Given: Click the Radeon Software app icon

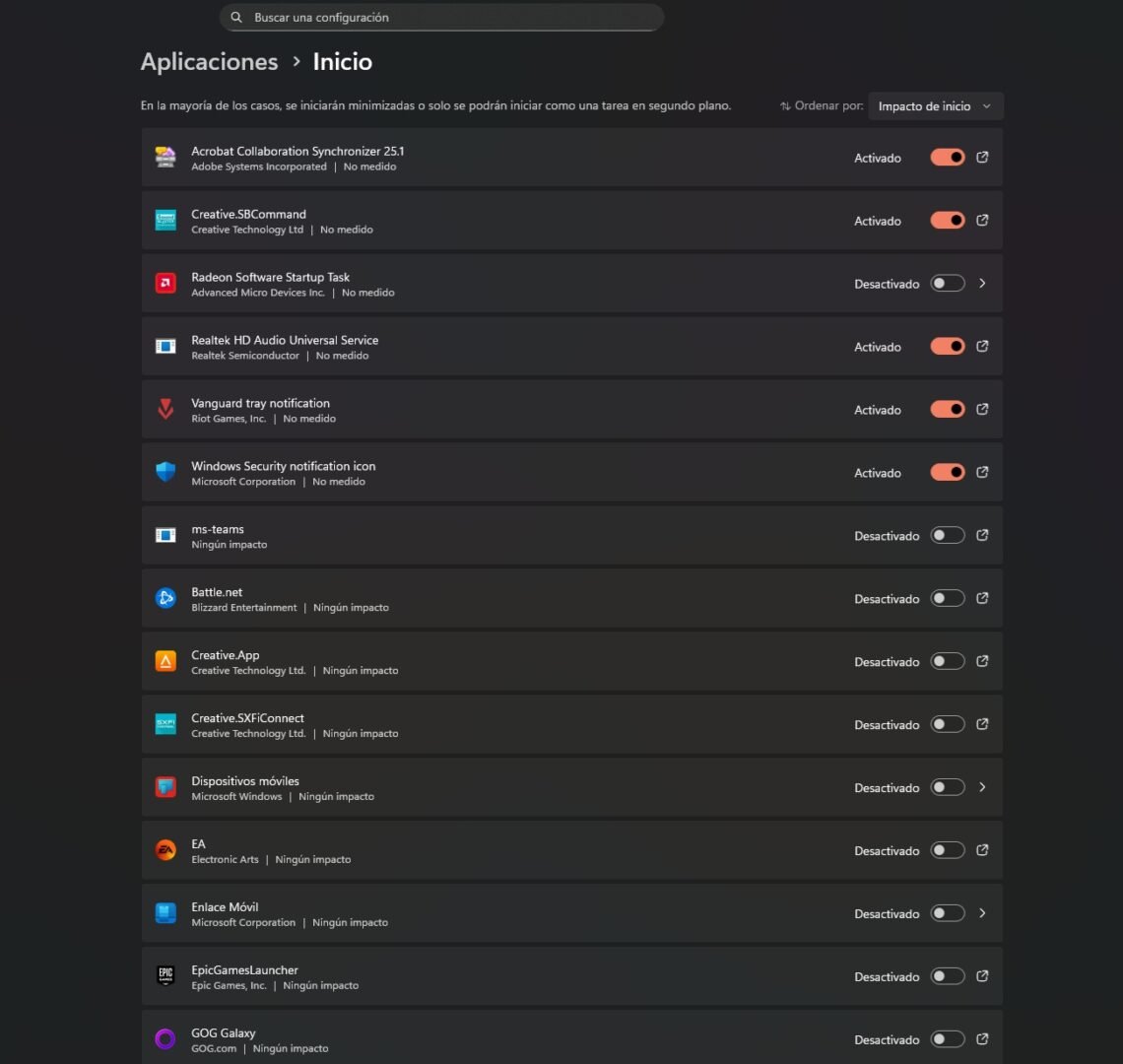Looking at the screenshot, I should (x=165, y=283).
